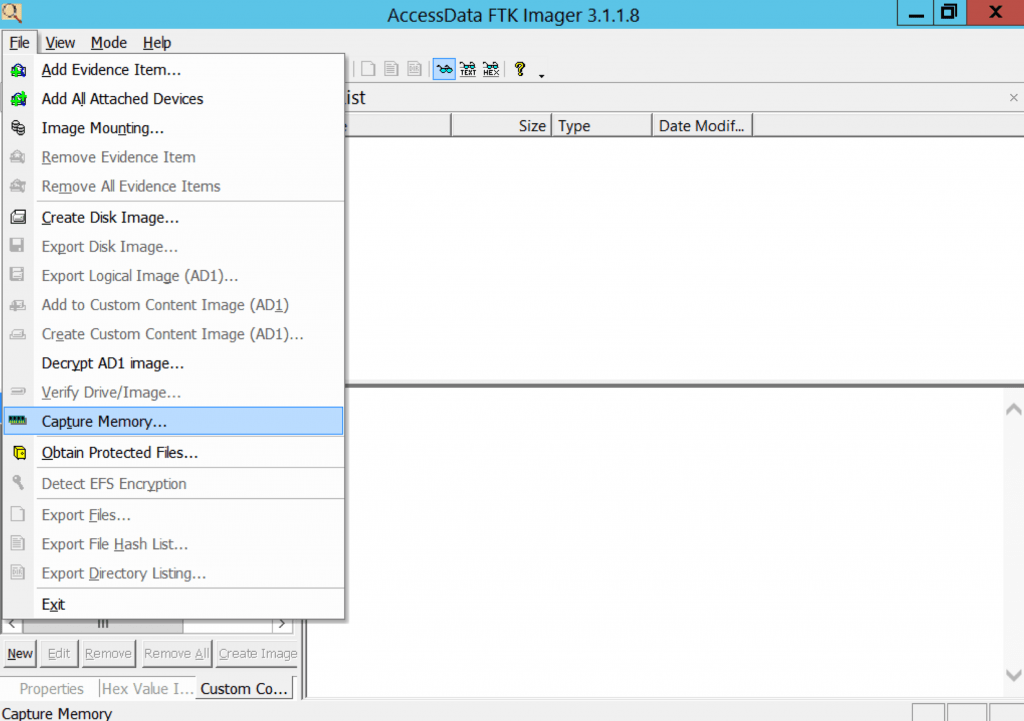Click viewer pane scroll down arrow
1024x721 pixels.
[1014, 675]
